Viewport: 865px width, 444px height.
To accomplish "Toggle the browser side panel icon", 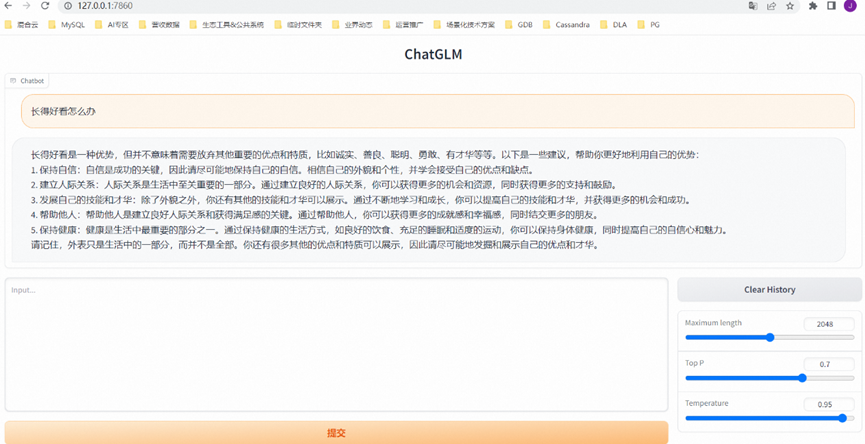I will coord(831,6).
